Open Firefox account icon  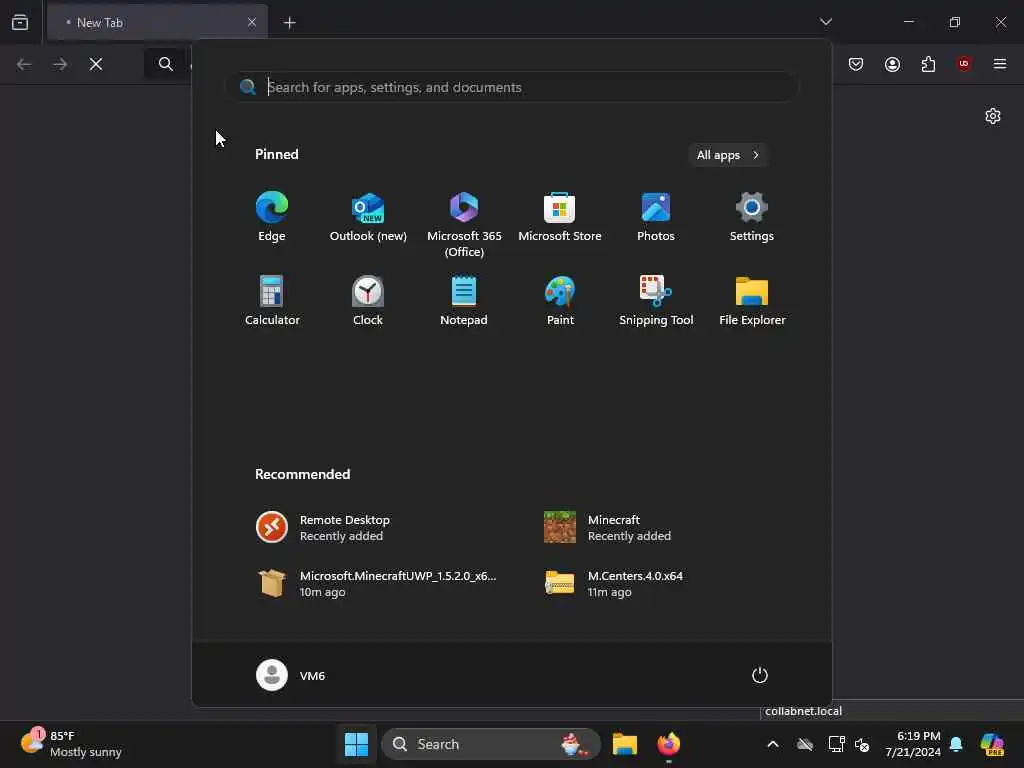coord(892,64)
